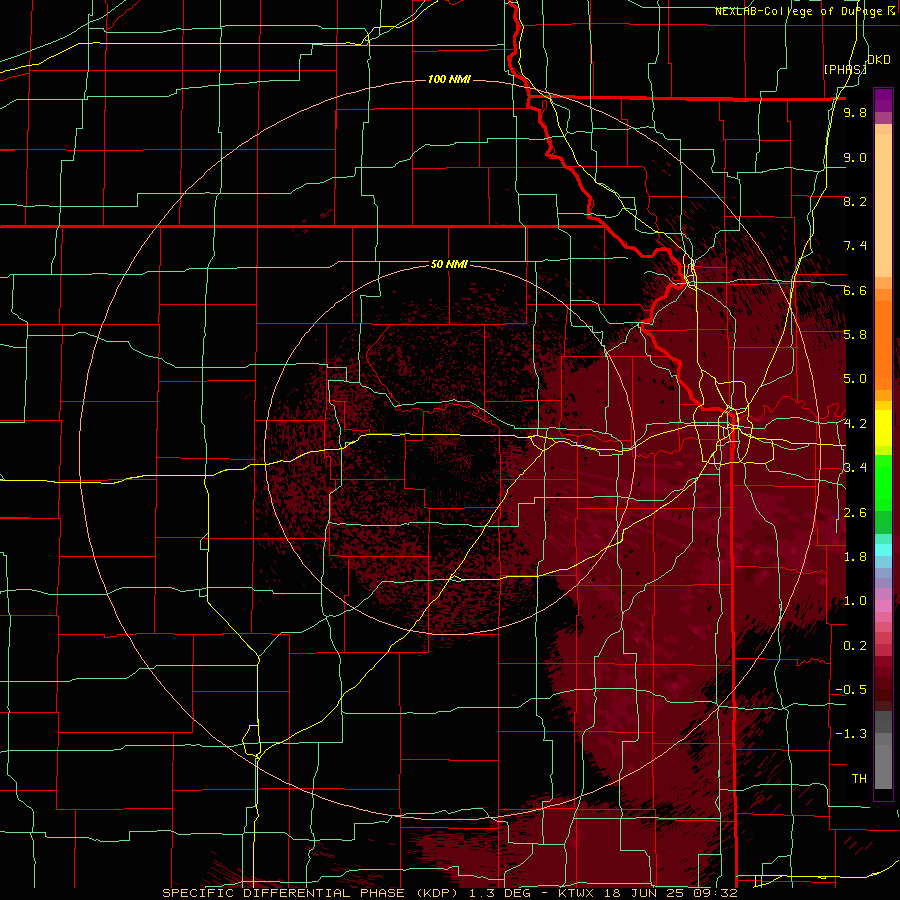The height and width of the screenshot is (900, 900).
Task: Click the "SPECIFIC DIFFERENTIAL PHASE (KDP)" product title
Action: [309, 893]
